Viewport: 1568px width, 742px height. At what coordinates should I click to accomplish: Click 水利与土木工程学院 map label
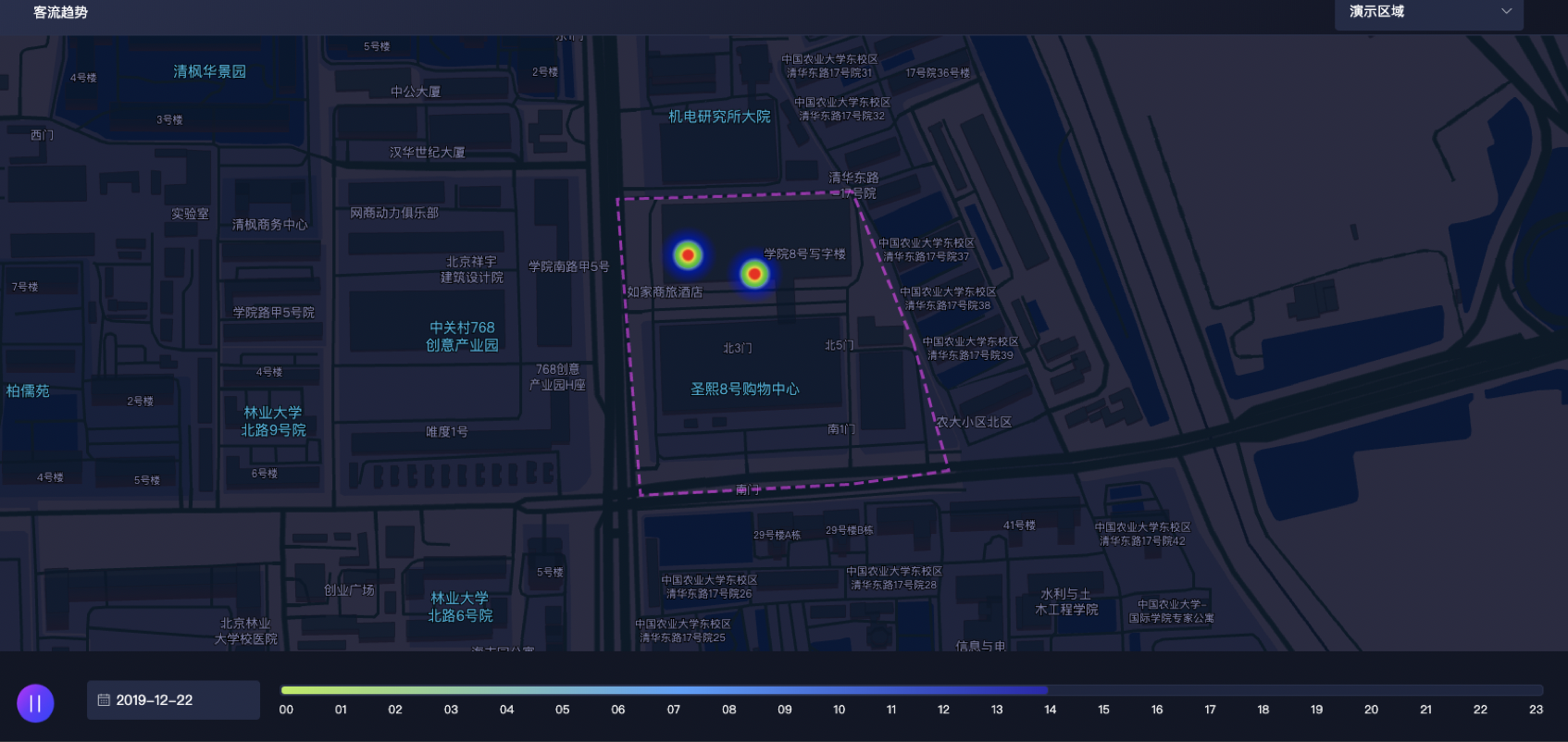tap(1066, 601)
